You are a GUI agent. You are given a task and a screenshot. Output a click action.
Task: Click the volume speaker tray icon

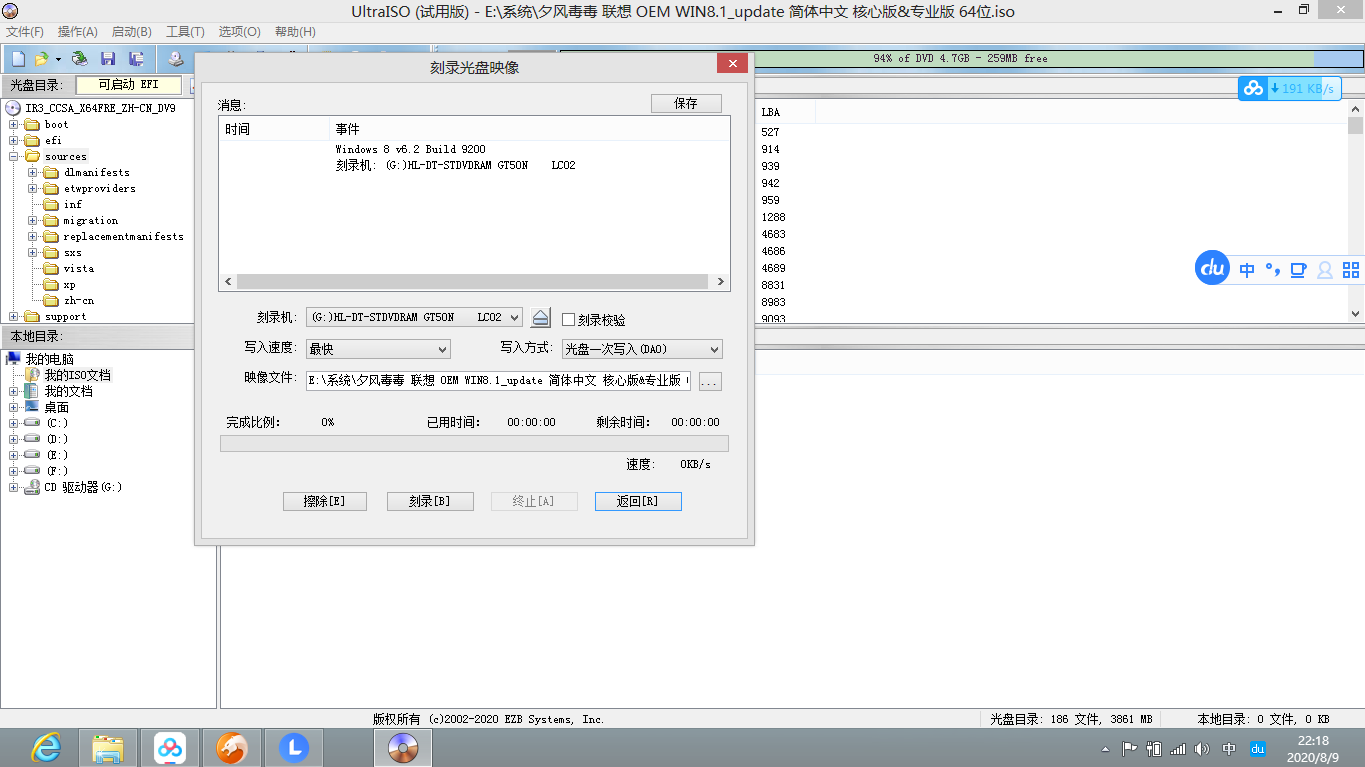(x=1202, y=748)
